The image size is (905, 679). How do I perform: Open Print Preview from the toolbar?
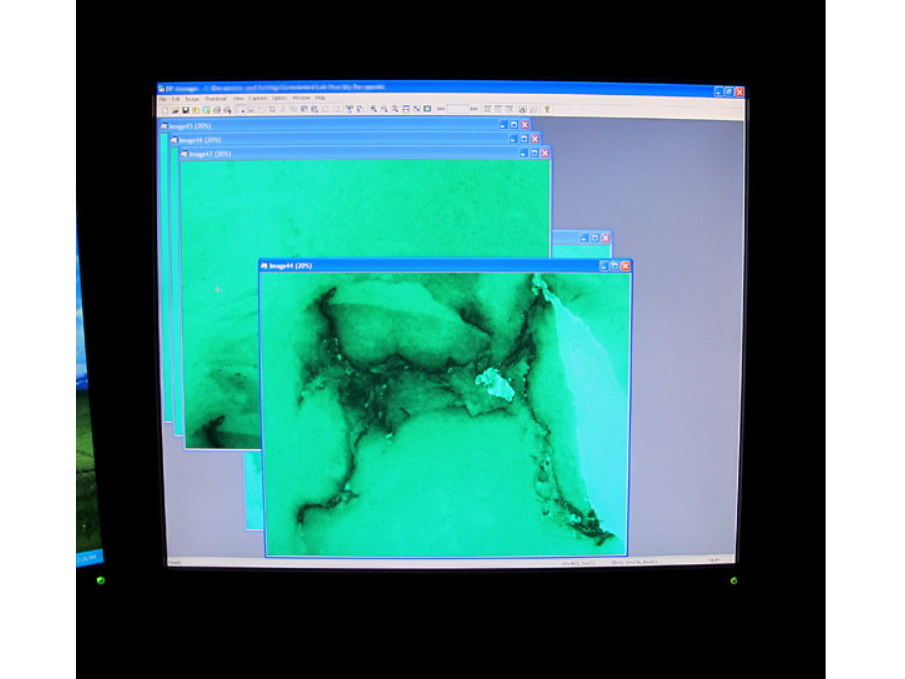point(227,110)
